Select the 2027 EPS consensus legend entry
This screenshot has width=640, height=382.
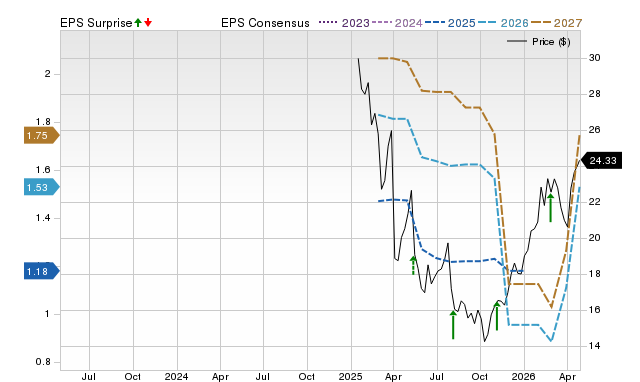(x=557, y=23)
